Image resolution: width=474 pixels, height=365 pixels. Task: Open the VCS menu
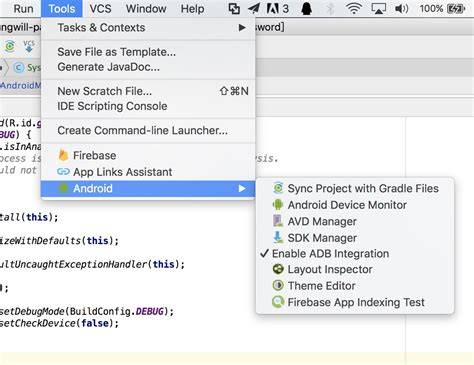[x=100, y=9]
